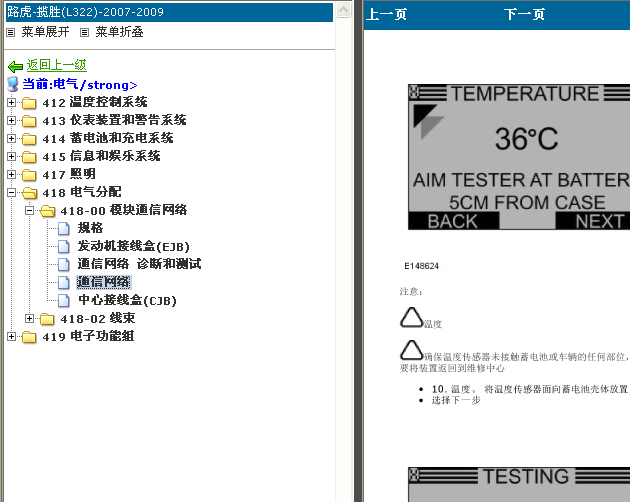Click warning triangle beside 温度 note
This screenshot has height=502, width=630.
pyautogui.click(x=411, y=318)
